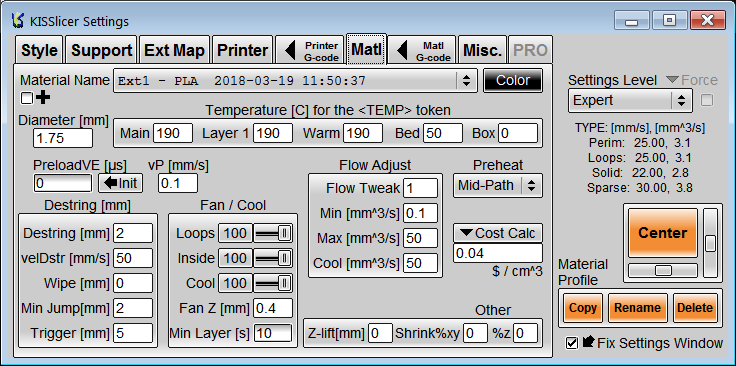Click the Flow Adjust Cool field

420,263
